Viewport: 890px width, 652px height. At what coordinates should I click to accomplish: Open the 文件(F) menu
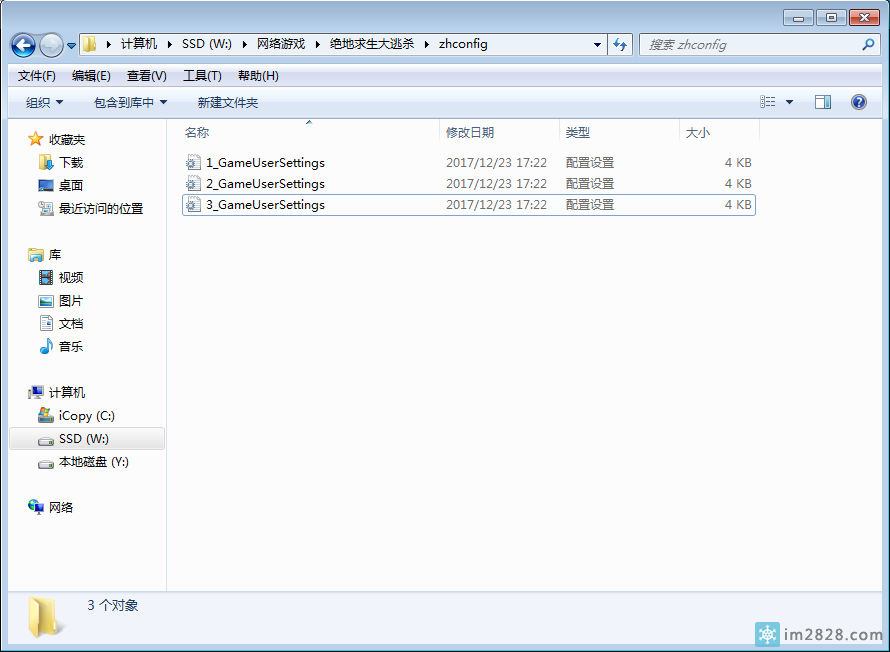pyautogui.click(x=37, y=76)
